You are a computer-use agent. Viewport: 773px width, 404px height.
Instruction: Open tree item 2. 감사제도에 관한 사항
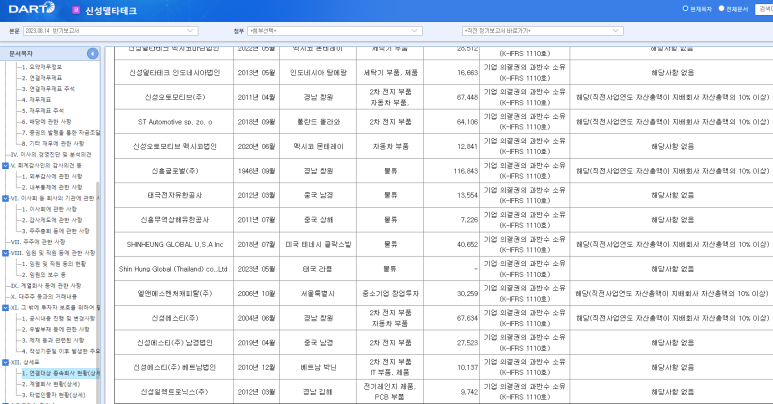52,220
